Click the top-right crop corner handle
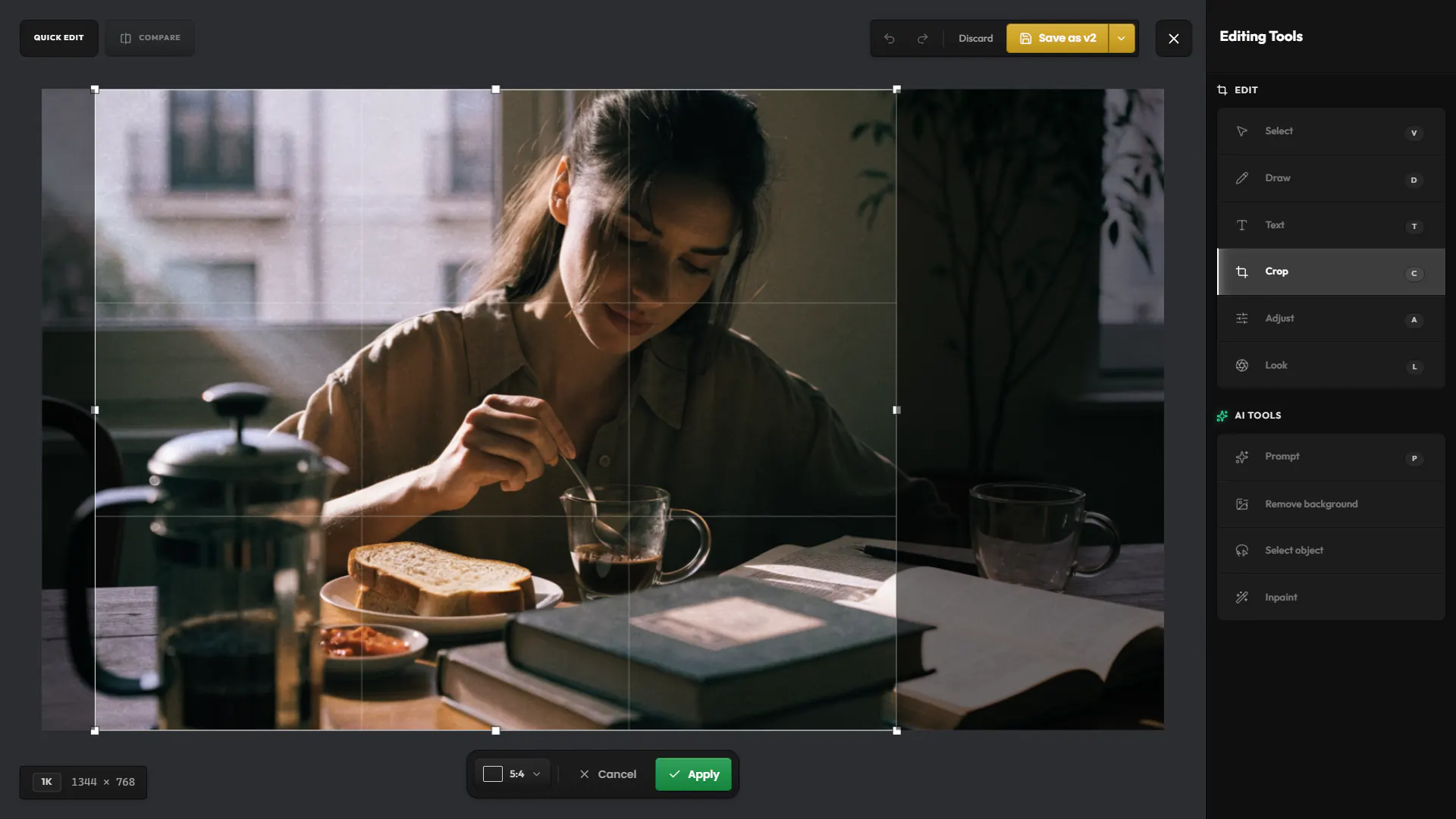Viewport: 1456px width, 819px height. tap(897, 89)
